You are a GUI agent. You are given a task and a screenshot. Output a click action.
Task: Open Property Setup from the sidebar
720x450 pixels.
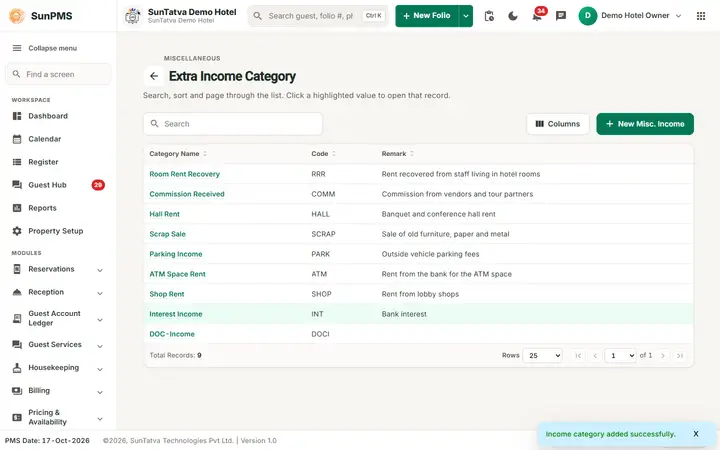click(x=58, y=231)
